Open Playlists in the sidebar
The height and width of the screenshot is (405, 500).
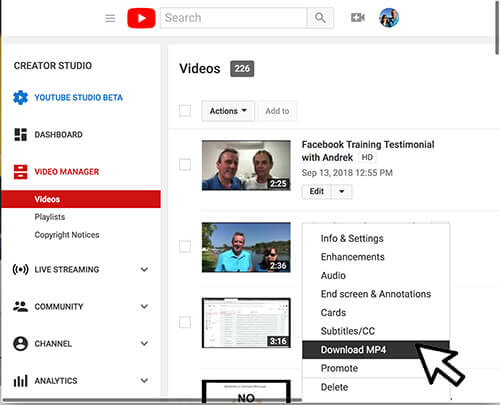click(x=50, y=217)
